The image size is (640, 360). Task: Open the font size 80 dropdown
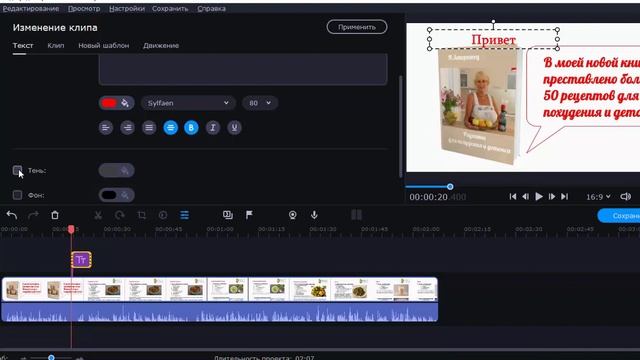point(260,103)
